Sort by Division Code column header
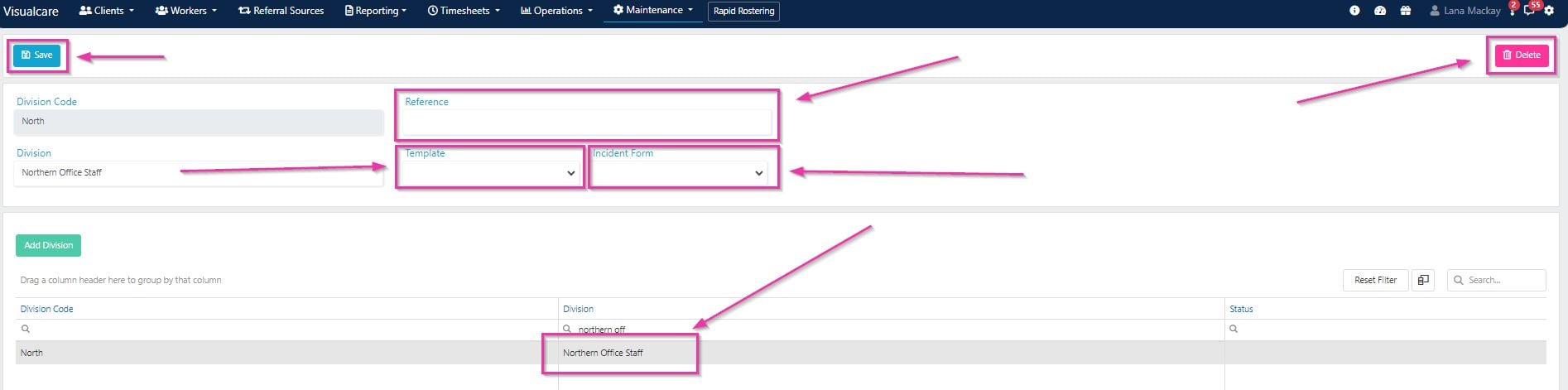The height and width of the screenshot is (390, 1568). (46, 309)
